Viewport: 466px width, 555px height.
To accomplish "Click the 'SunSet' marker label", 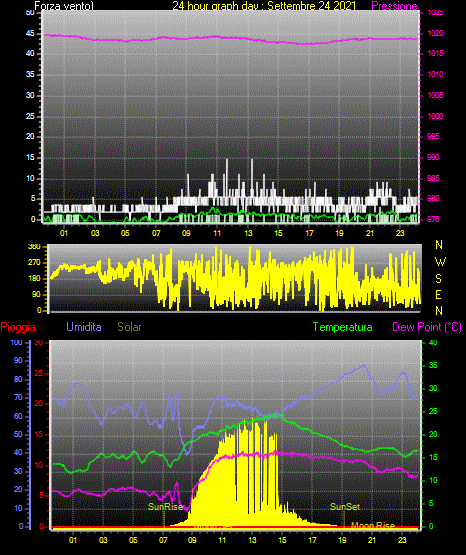I will [345, 507].
